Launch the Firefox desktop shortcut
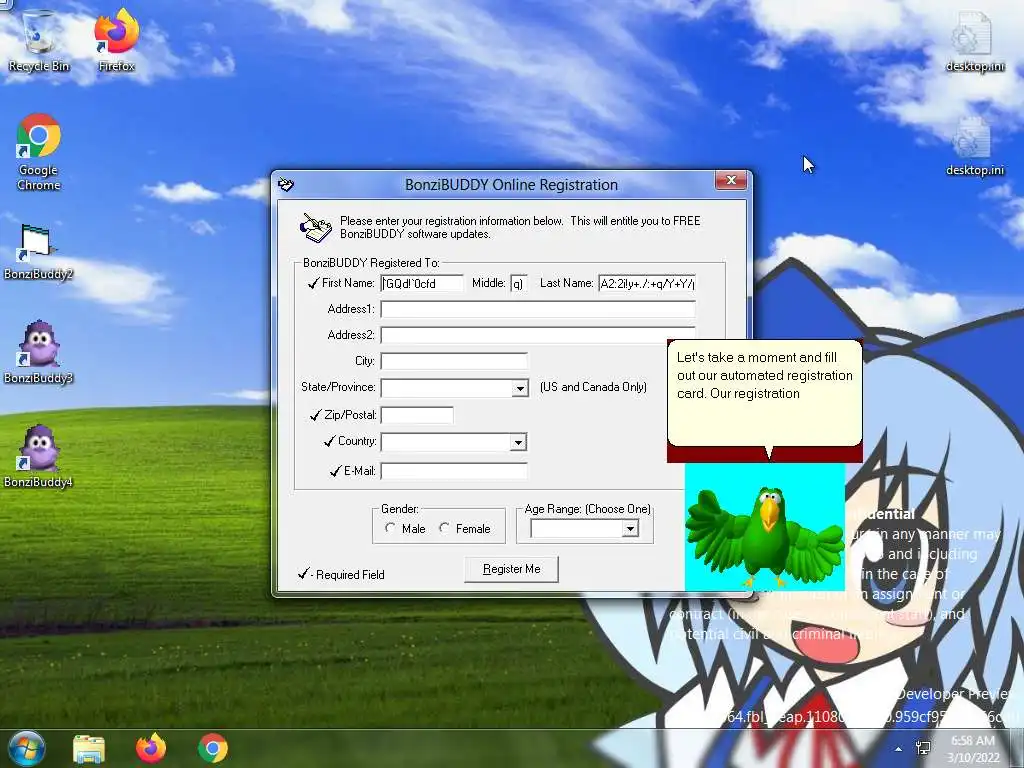 click(116, 40)
